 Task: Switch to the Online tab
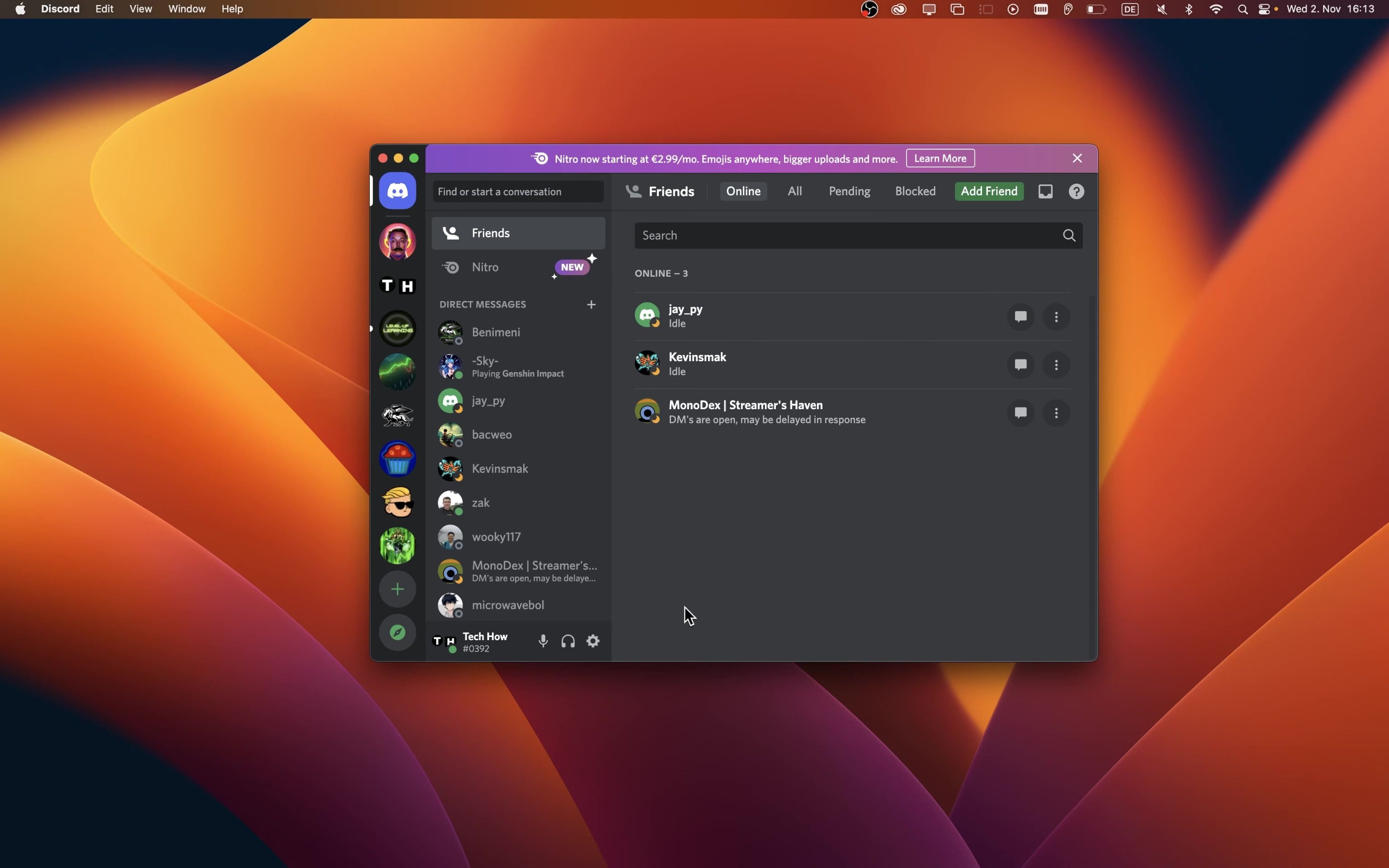[x=743, y=191]
